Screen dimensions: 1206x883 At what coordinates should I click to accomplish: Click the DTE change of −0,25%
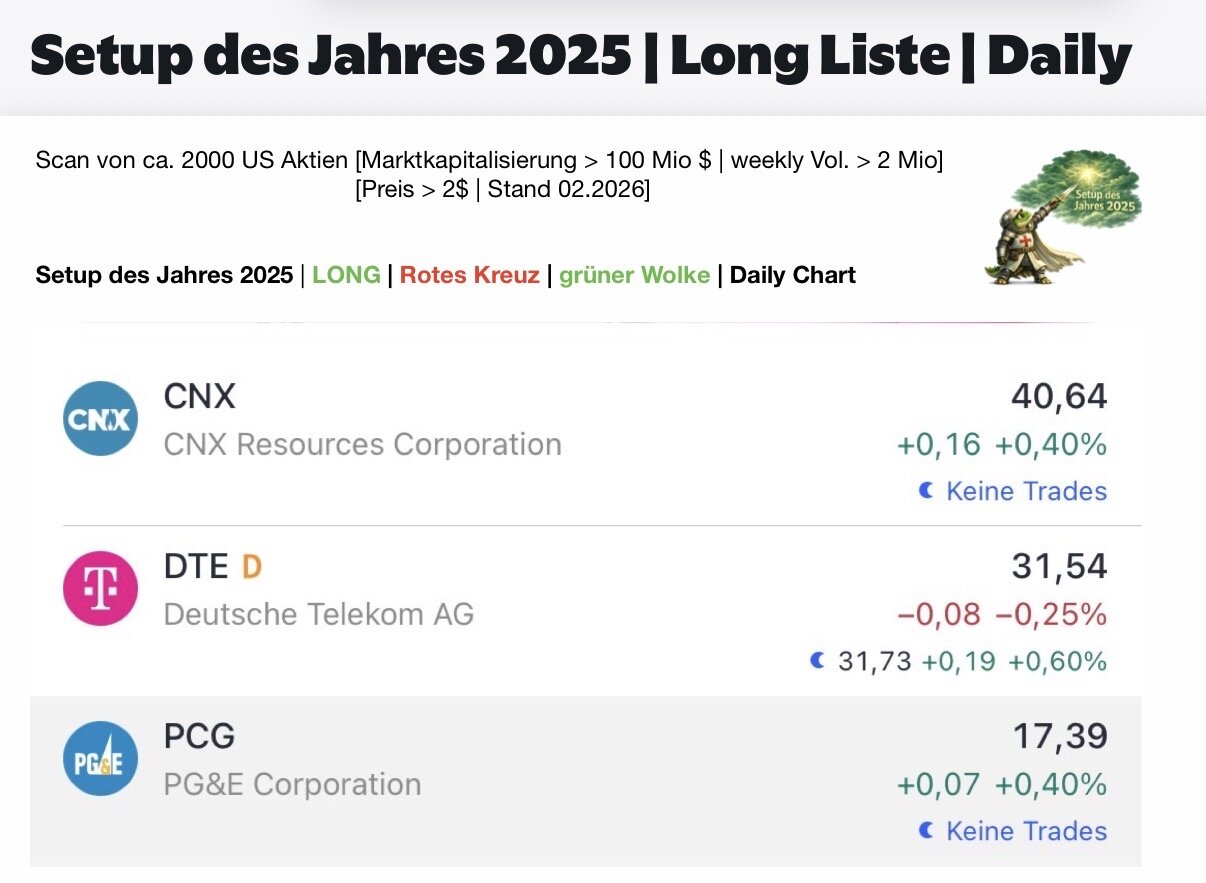coord(1051,614)
